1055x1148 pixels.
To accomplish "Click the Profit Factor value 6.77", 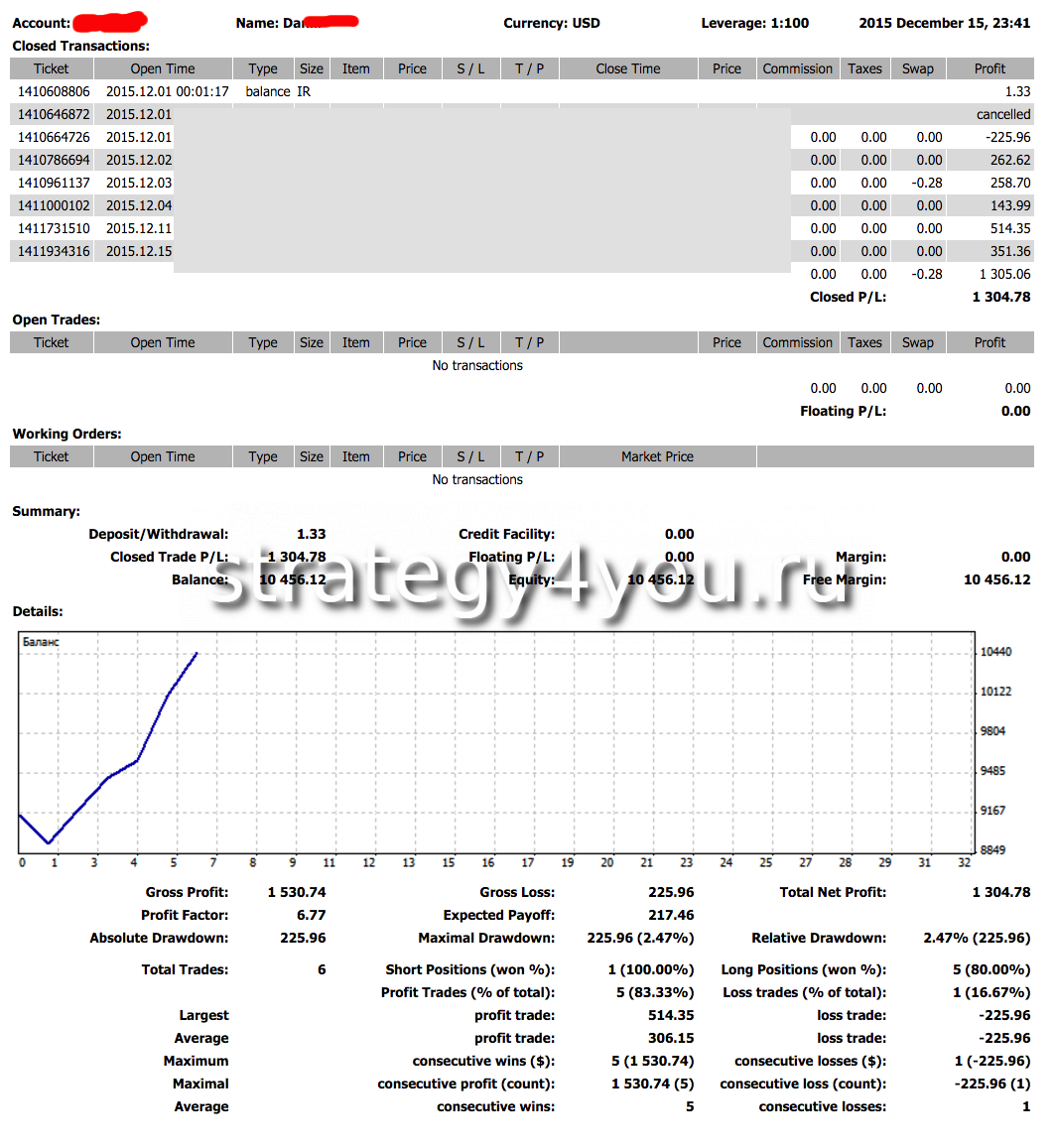I will (x=311, y=915).
